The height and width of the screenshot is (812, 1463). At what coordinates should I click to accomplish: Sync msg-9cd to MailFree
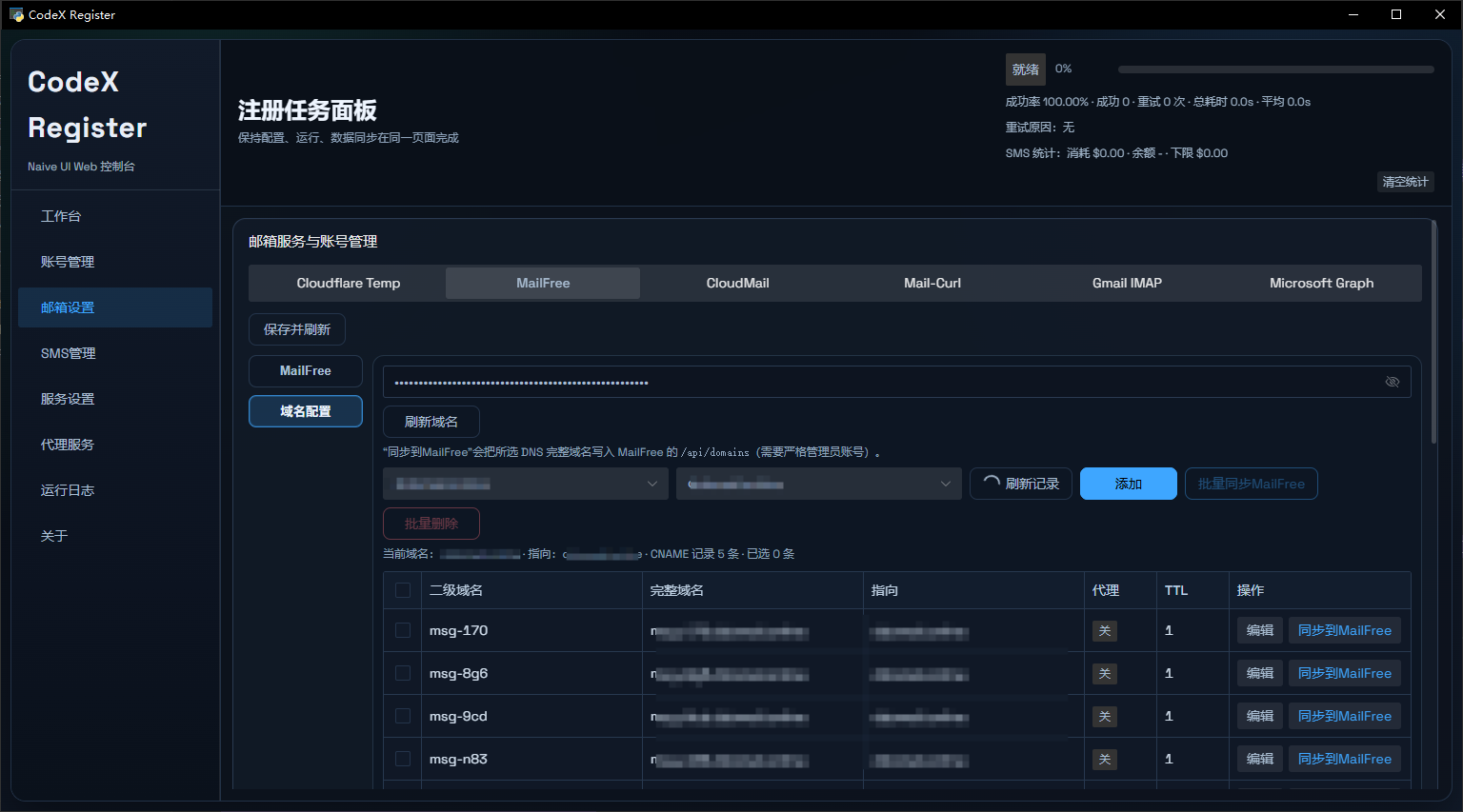click(1345, 716)
